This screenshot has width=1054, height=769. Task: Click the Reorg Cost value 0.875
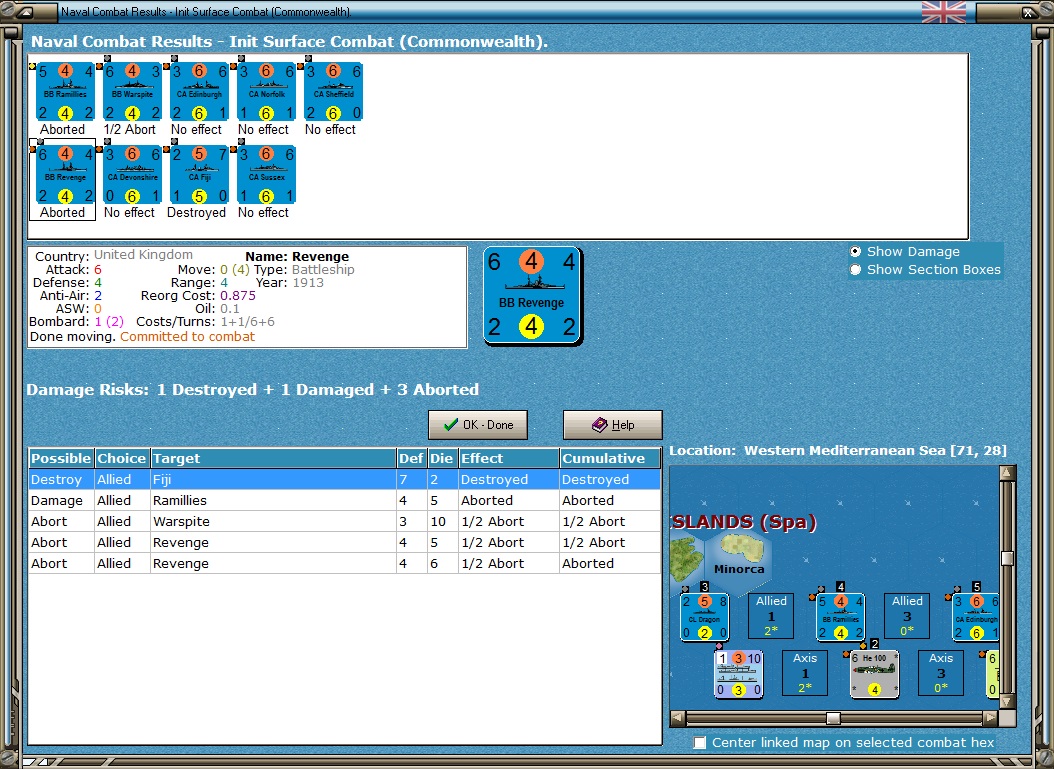coord(238,296)
